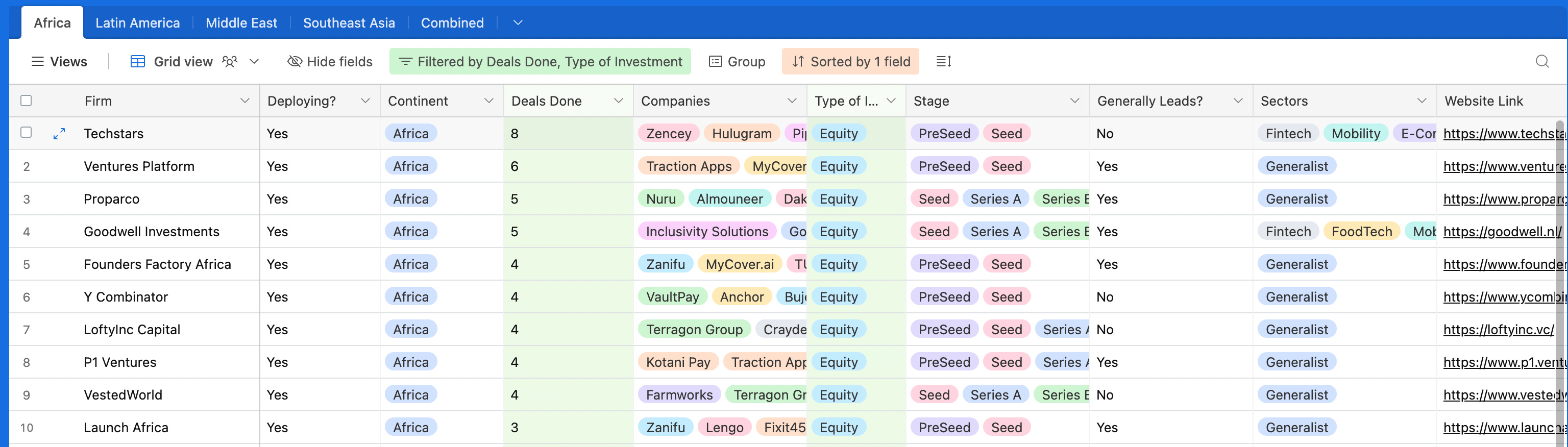Expand the Grid view options chevron
This screenshot has height=447, width=1568.
click(254, 61)
